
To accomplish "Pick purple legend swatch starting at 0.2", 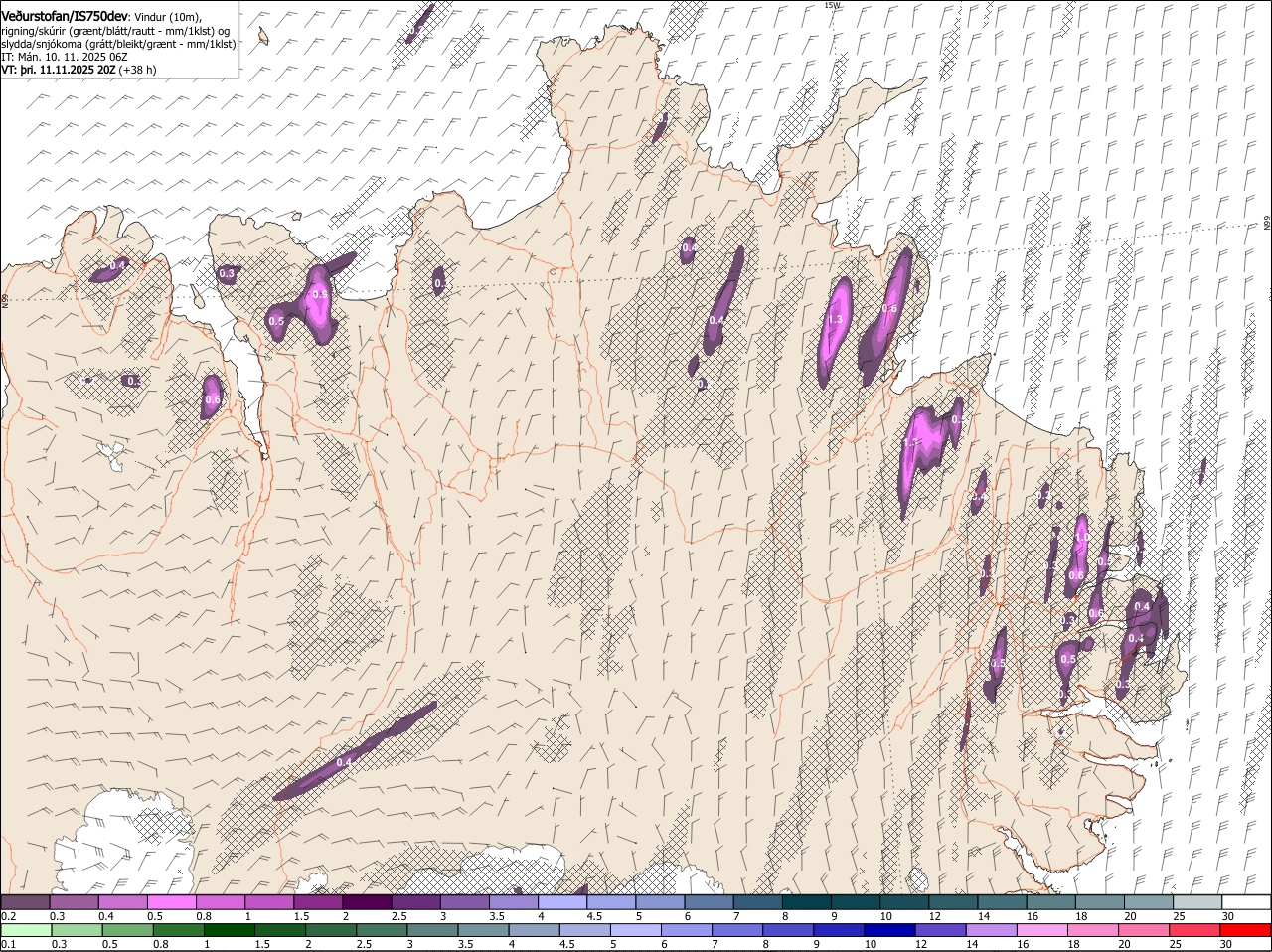I will (26, 901).
